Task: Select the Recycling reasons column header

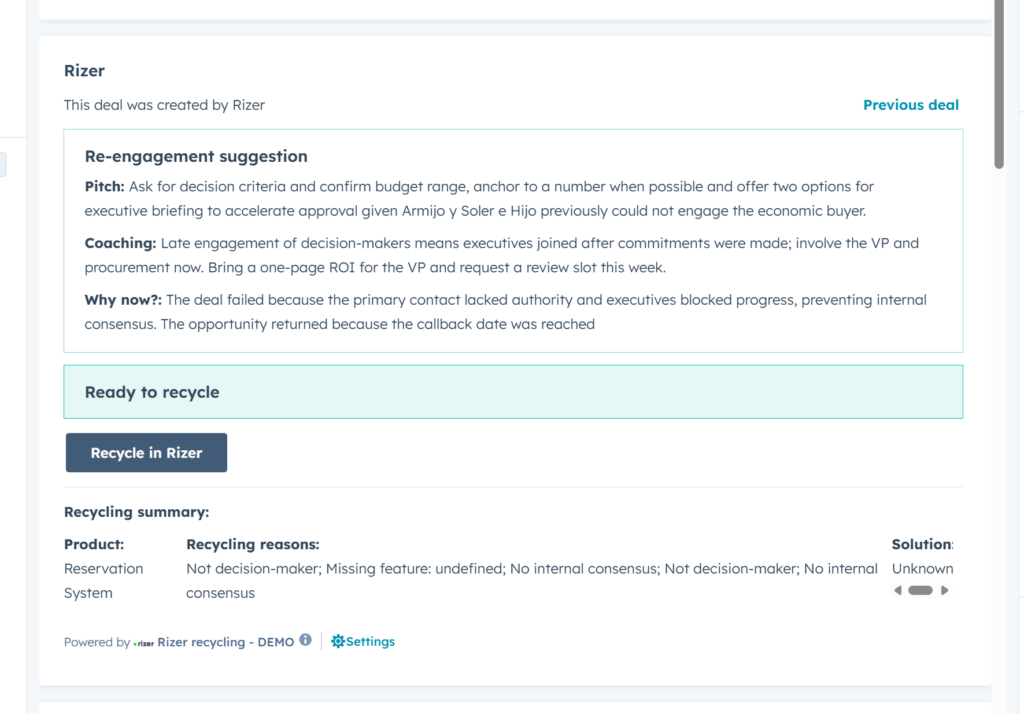Action: tap(253, 544)
